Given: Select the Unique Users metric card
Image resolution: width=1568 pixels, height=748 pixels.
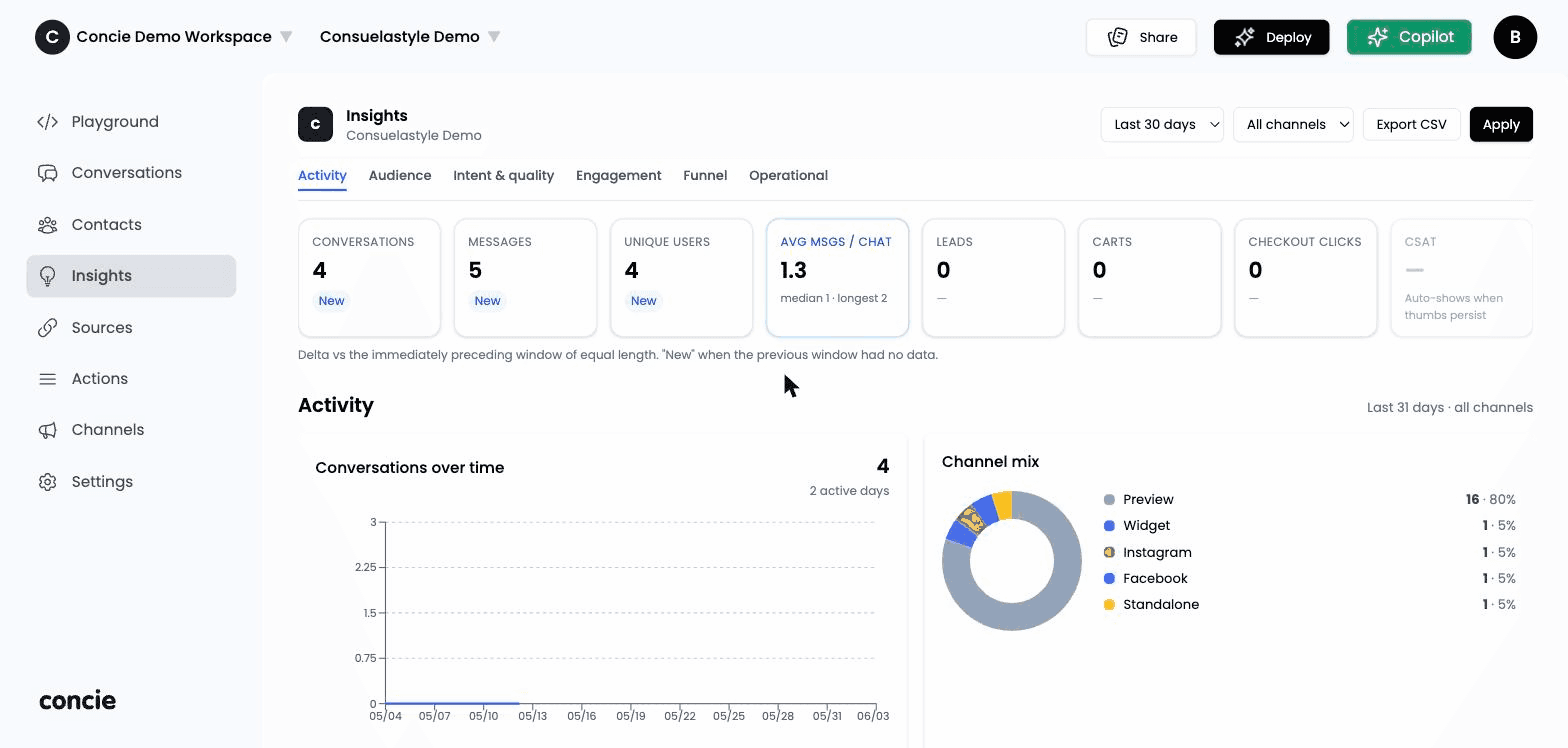Looking at the screenshot, I should (x=681, y=278).
